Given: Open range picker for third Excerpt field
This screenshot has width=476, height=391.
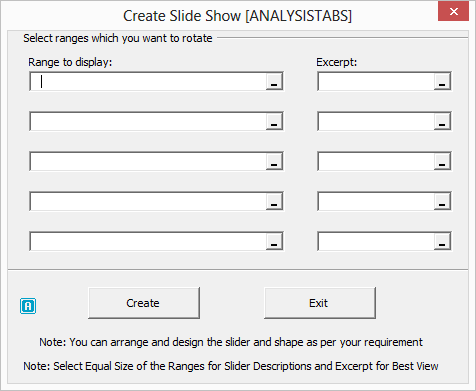Looking at the screenshot, I should pos(442,161).
